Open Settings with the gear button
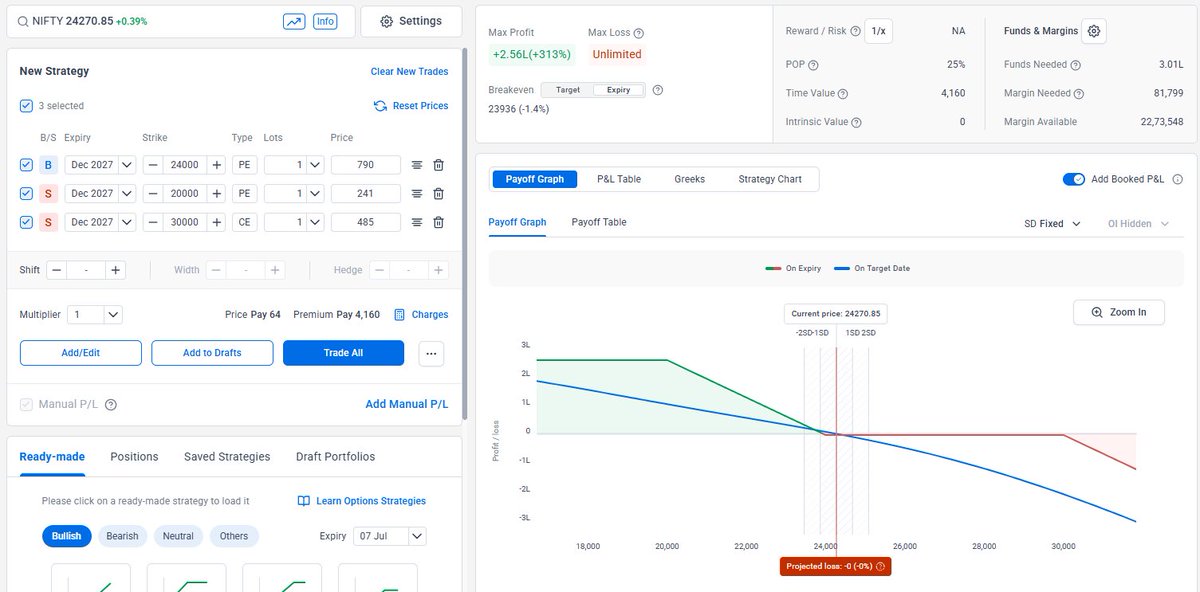This screenshot has height=592, width=1200. coord(411,21)
